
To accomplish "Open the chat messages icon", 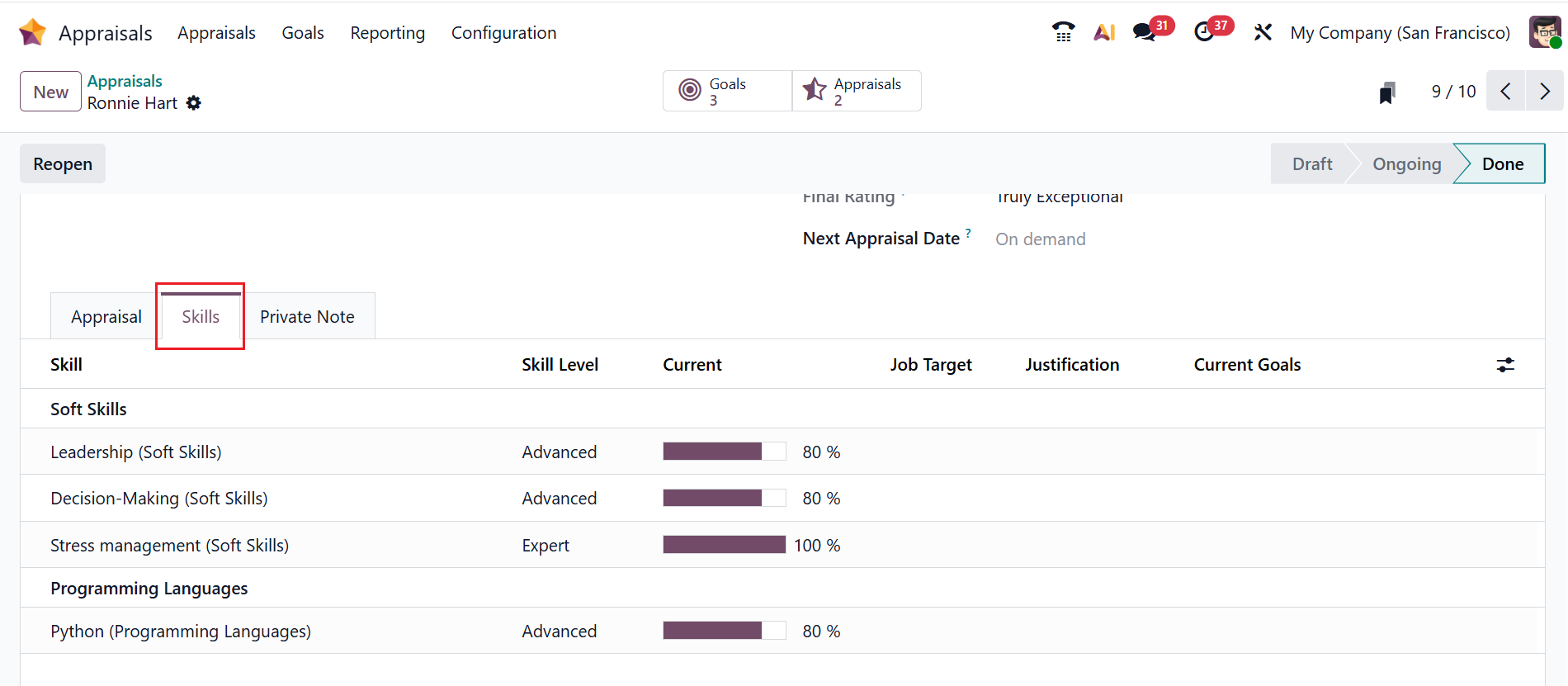I will (x=1144, y=33).
